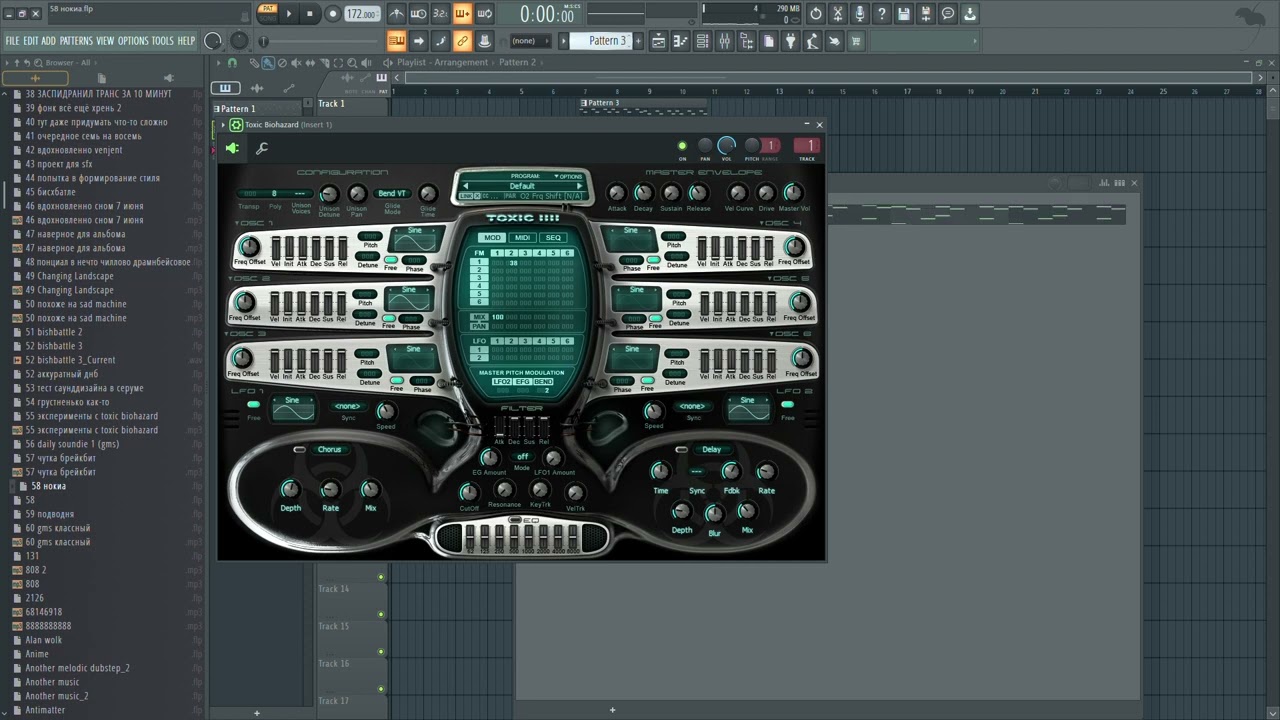
Task: Click the plug icon in toolbar
Action: click(791, 41)
